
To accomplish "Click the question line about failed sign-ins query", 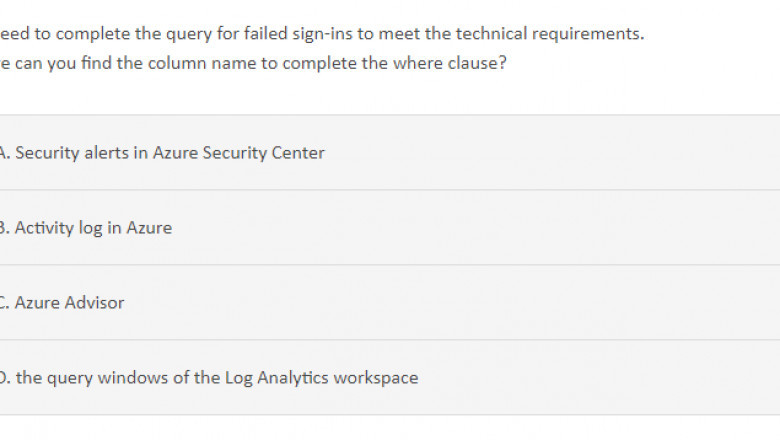I will click(320, 34).
